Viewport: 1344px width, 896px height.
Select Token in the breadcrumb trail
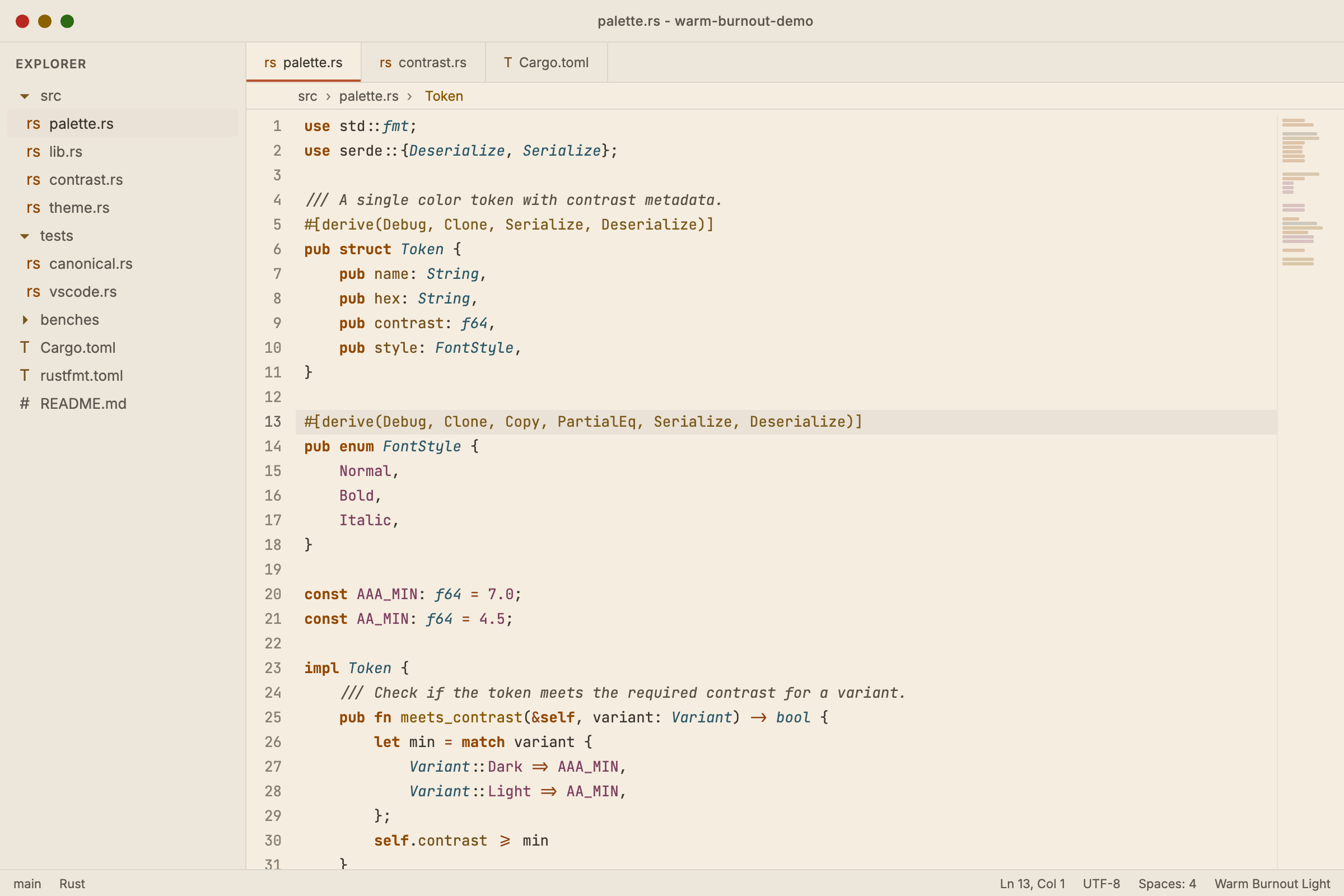[x=444, y=96]
